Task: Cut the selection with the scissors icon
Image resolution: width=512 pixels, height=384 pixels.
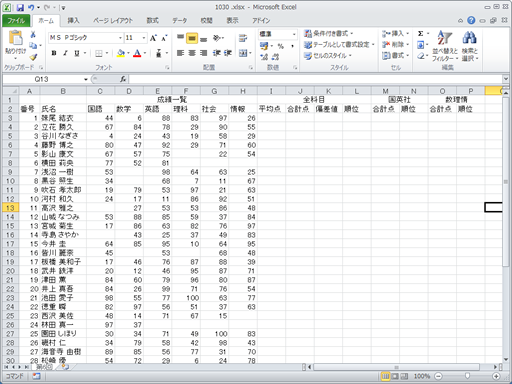Action: 33,35
